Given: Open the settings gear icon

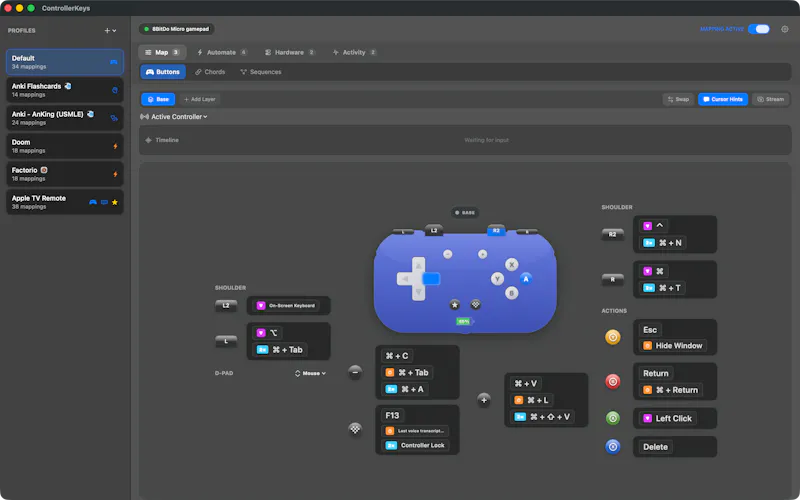Looking at the screenshot, I should point(785,29).
